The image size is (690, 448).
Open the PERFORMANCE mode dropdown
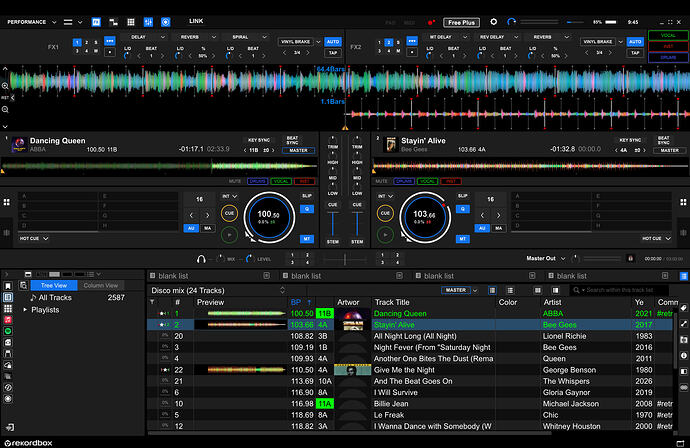pyautogui.click(x=31, y=22)
